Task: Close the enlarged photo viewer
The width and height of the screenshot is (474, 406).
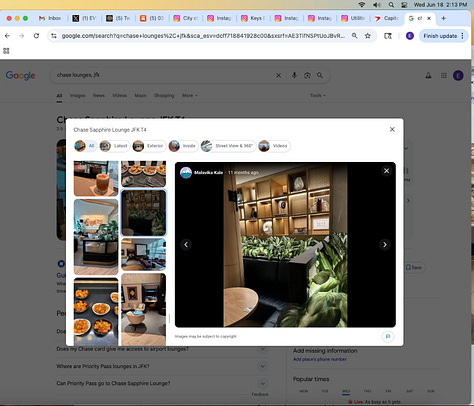Action: point(386,171)
